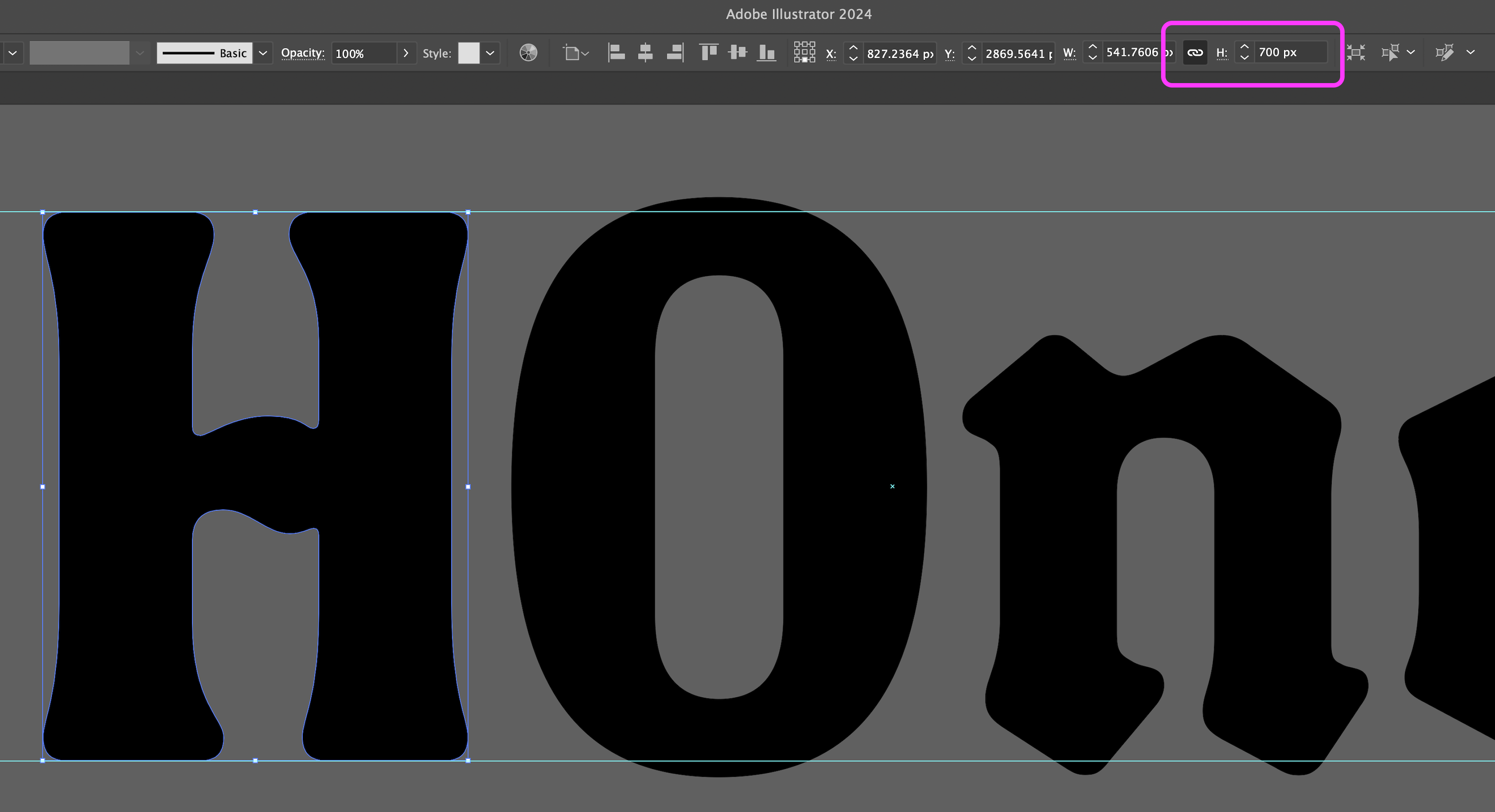This screenshot has width=1495, height=812.
Task: Align selection to left edge
Action: pyautogui.click(x=616, y=53)
